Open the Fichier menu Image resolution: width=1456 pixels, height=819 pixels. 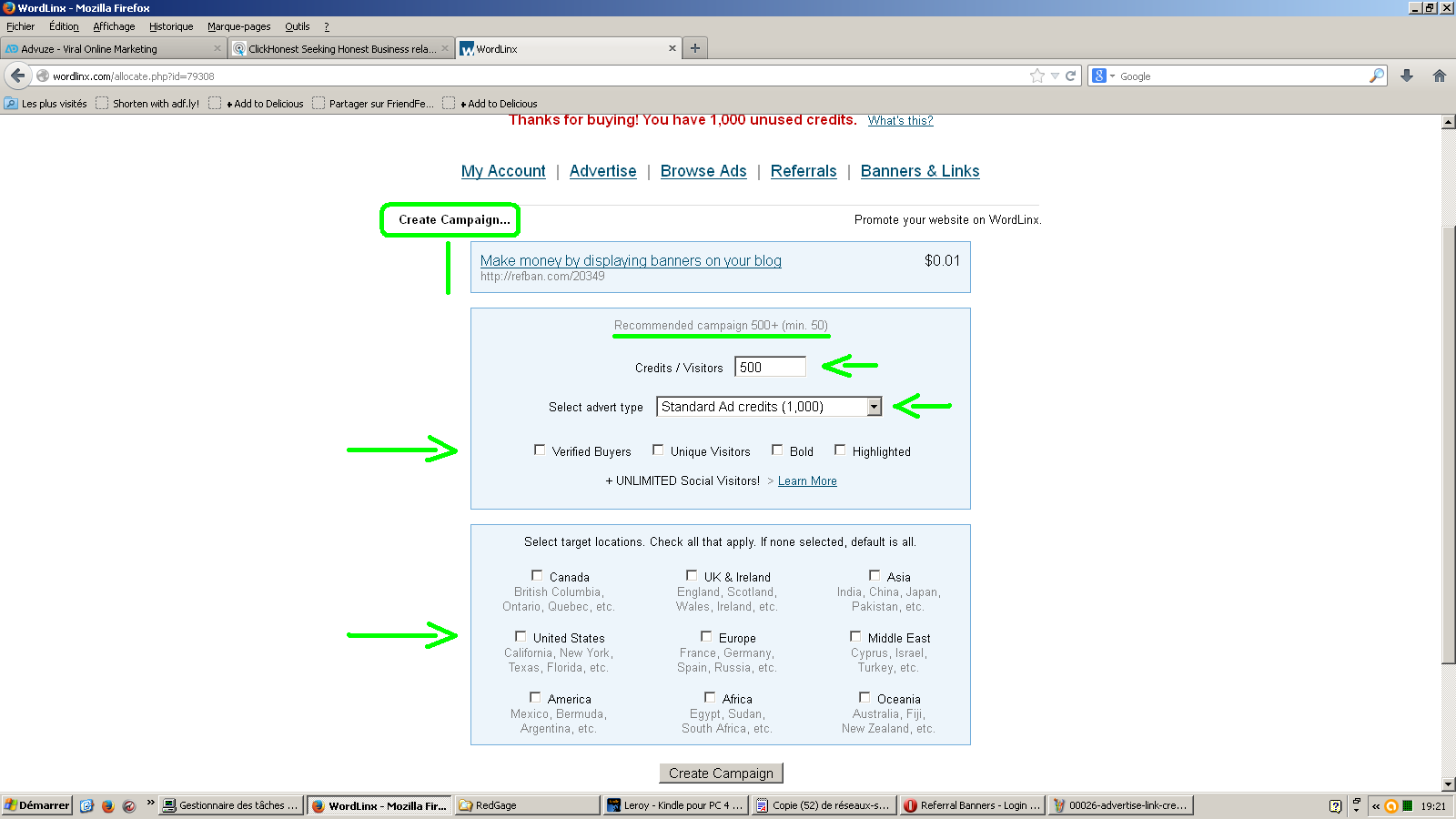pos(20,26)
